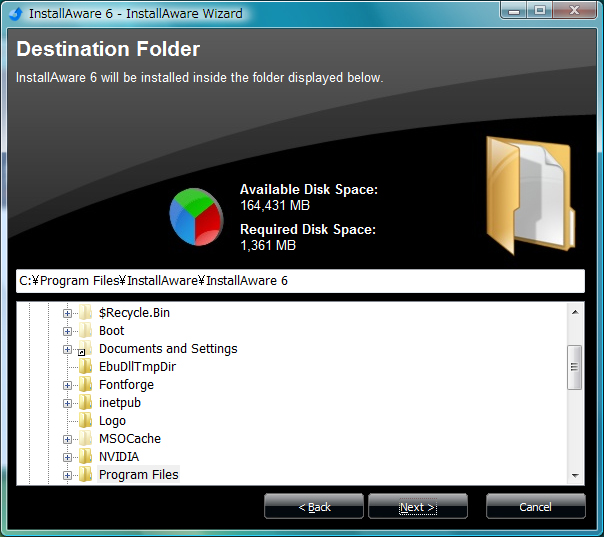Select the inetpub folder name
The image size is (604, 537).
click(x=120, y=403)
